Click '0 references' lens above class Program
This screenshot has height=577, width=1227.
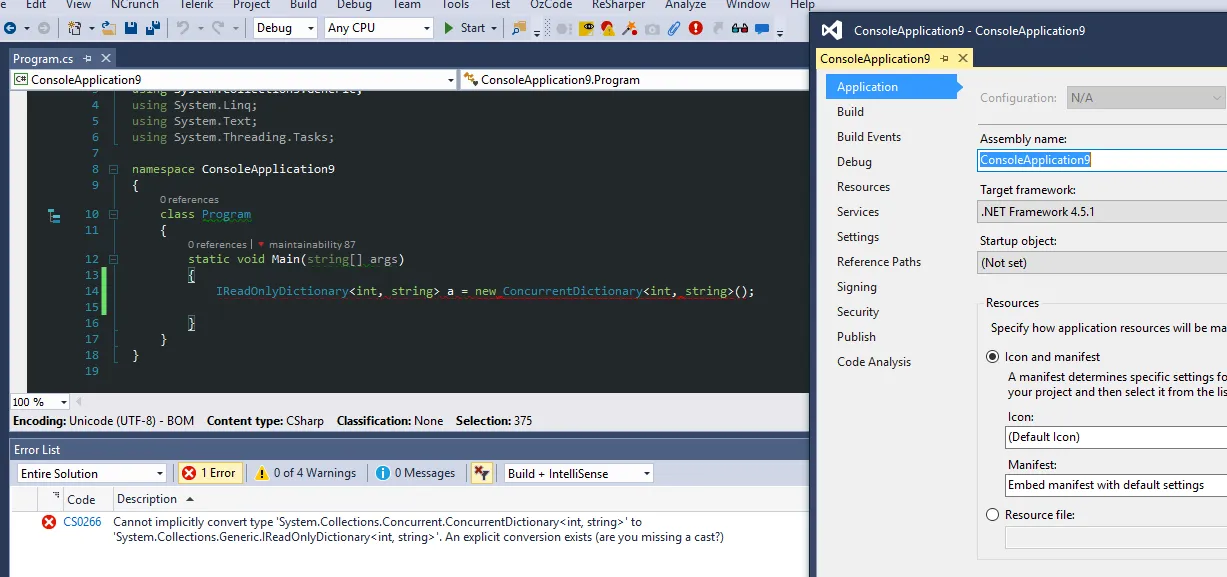[189, 200]
